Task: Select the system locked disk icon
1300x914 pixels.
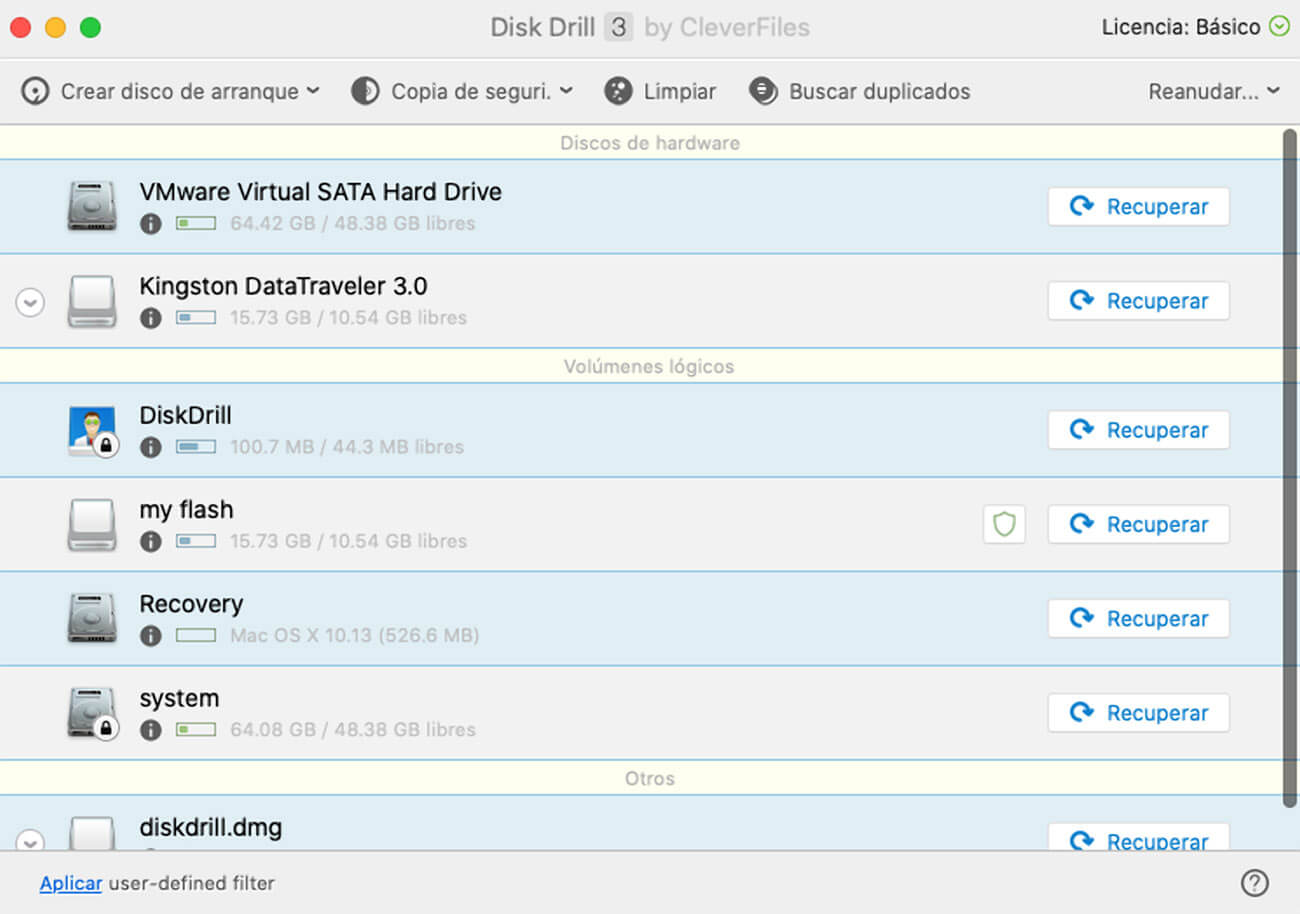Action: coord(92,713)
